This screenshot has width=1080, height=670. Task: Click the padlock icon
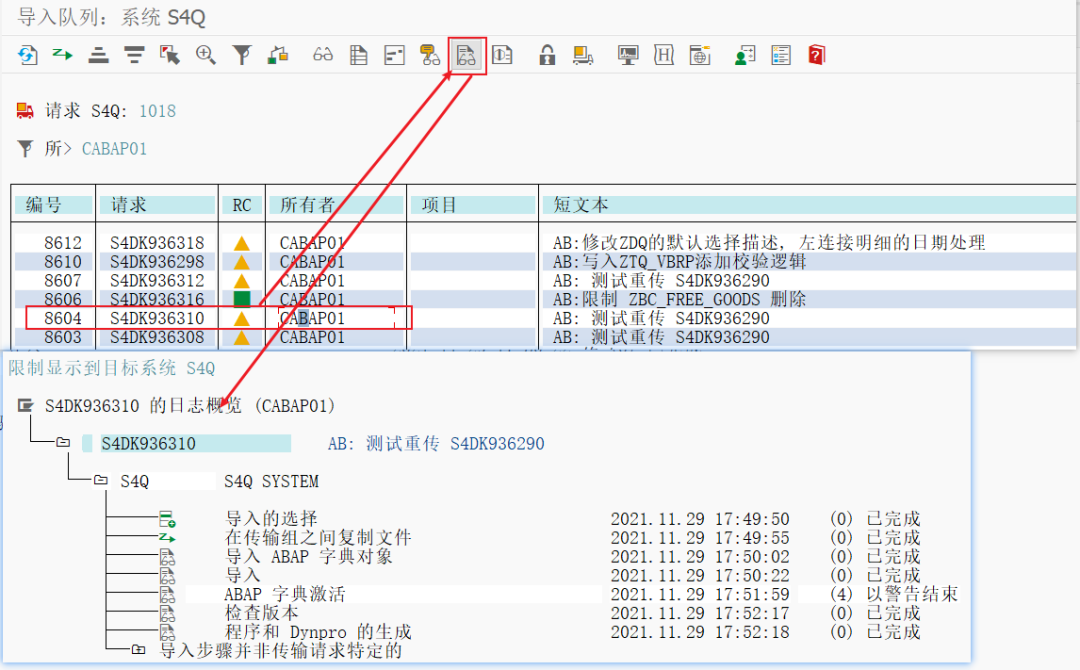click(x=547, y=55)
